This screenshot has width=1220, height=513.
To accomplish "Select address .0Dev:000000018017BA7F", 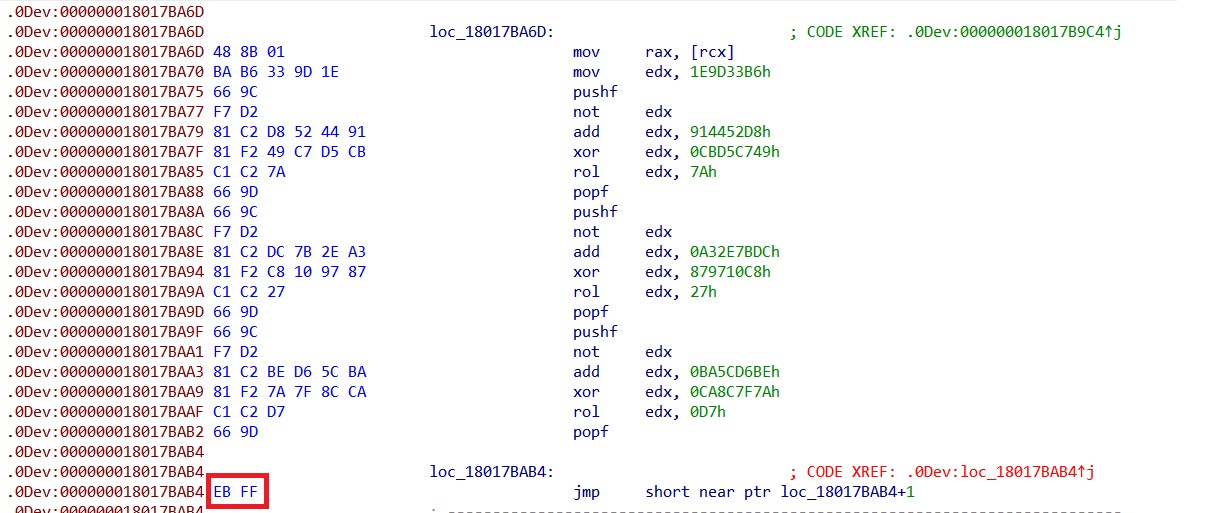I will pyautogui.click(x=105, y=152).
